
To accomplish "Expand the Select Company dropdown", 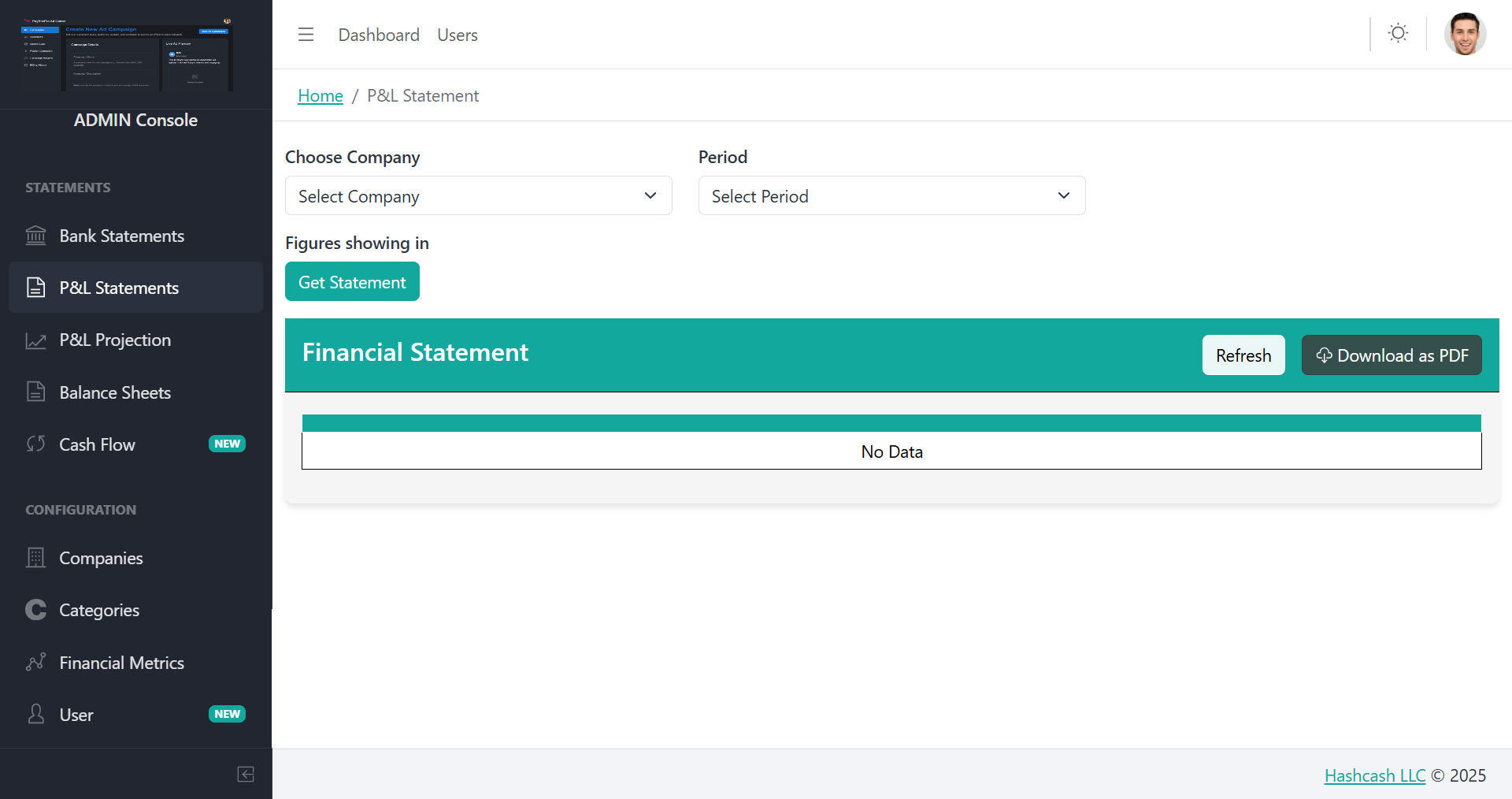I will tap(478, 196).
